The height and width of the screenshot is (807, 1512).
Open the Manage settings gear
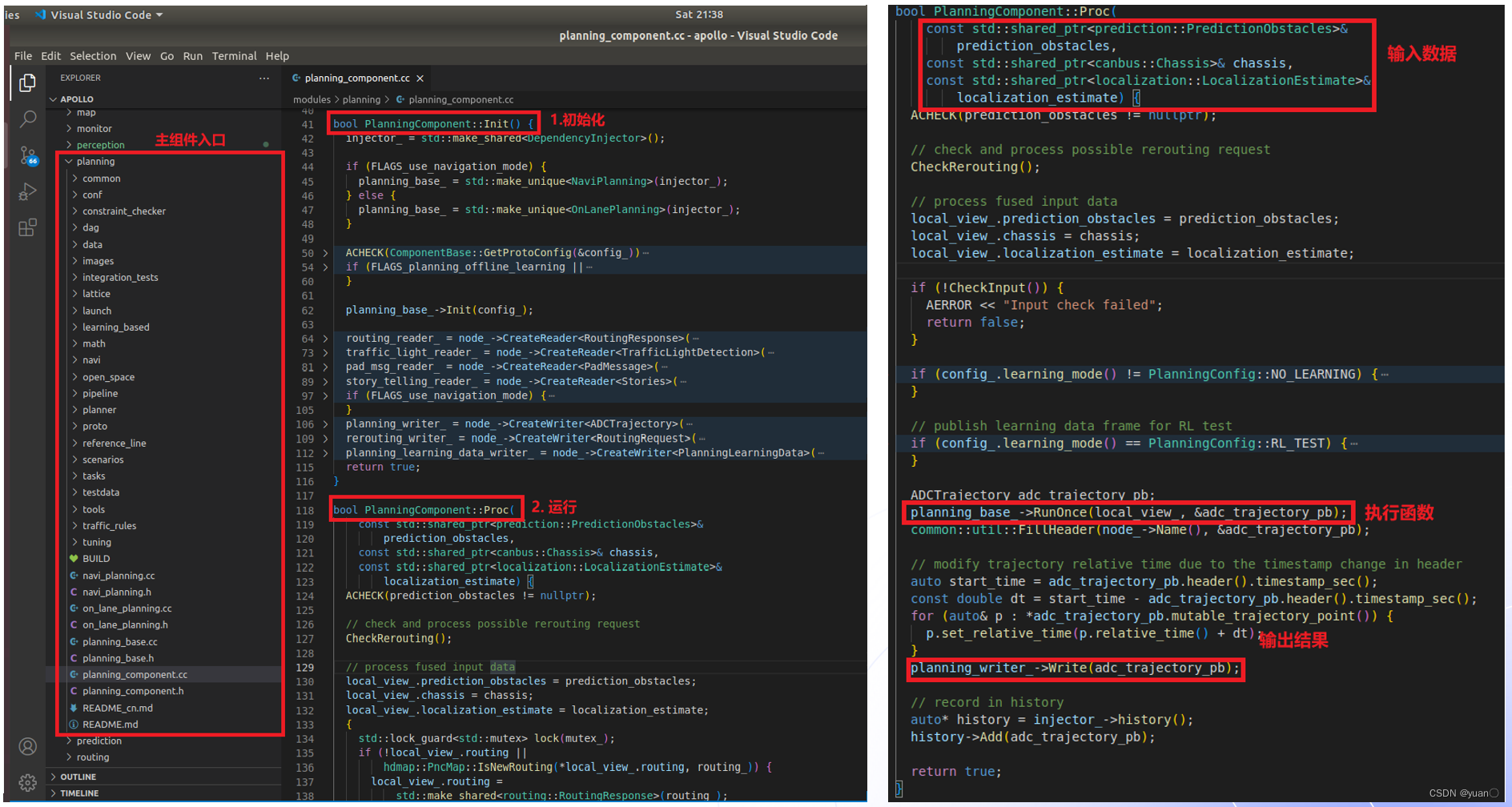[x=27, y=784]
